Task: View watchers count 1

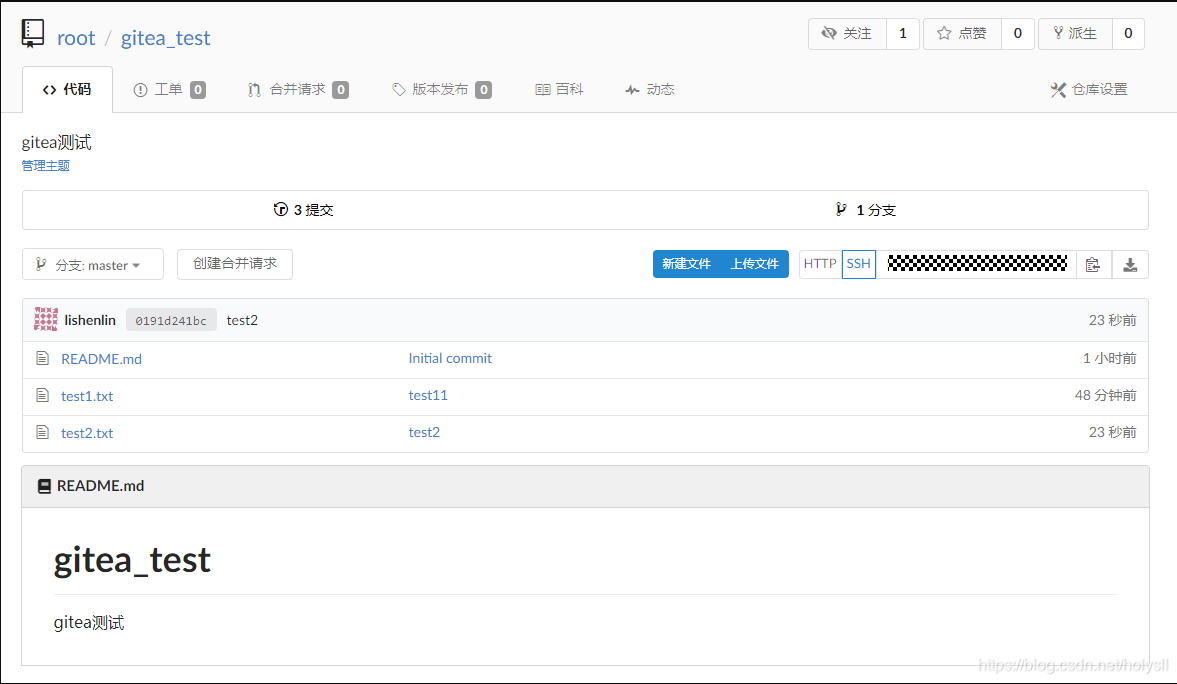Action: click(902, 33)
